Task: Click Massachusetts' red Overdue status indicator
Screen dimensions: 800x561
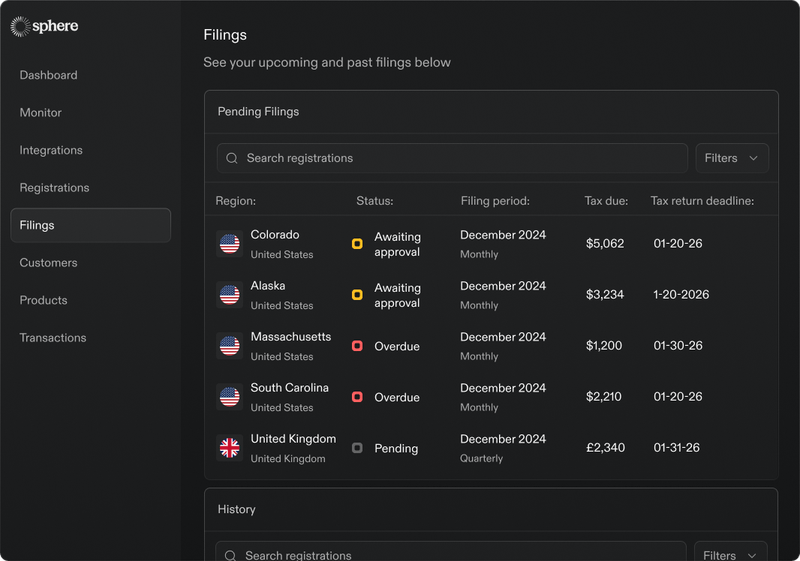Action: (357, 346)
